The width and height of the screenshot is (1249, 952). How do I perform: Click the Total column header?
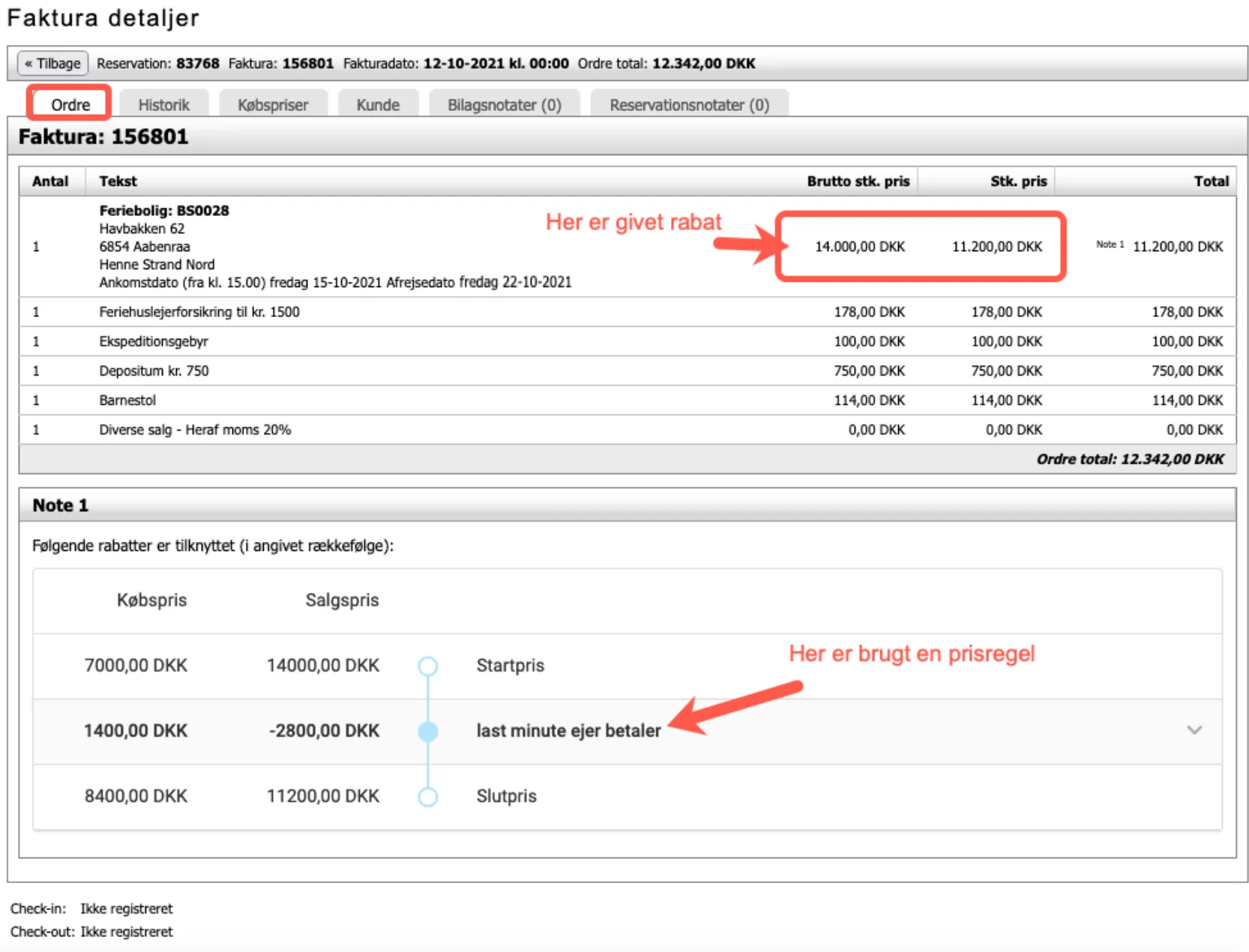pos(1211,181)
